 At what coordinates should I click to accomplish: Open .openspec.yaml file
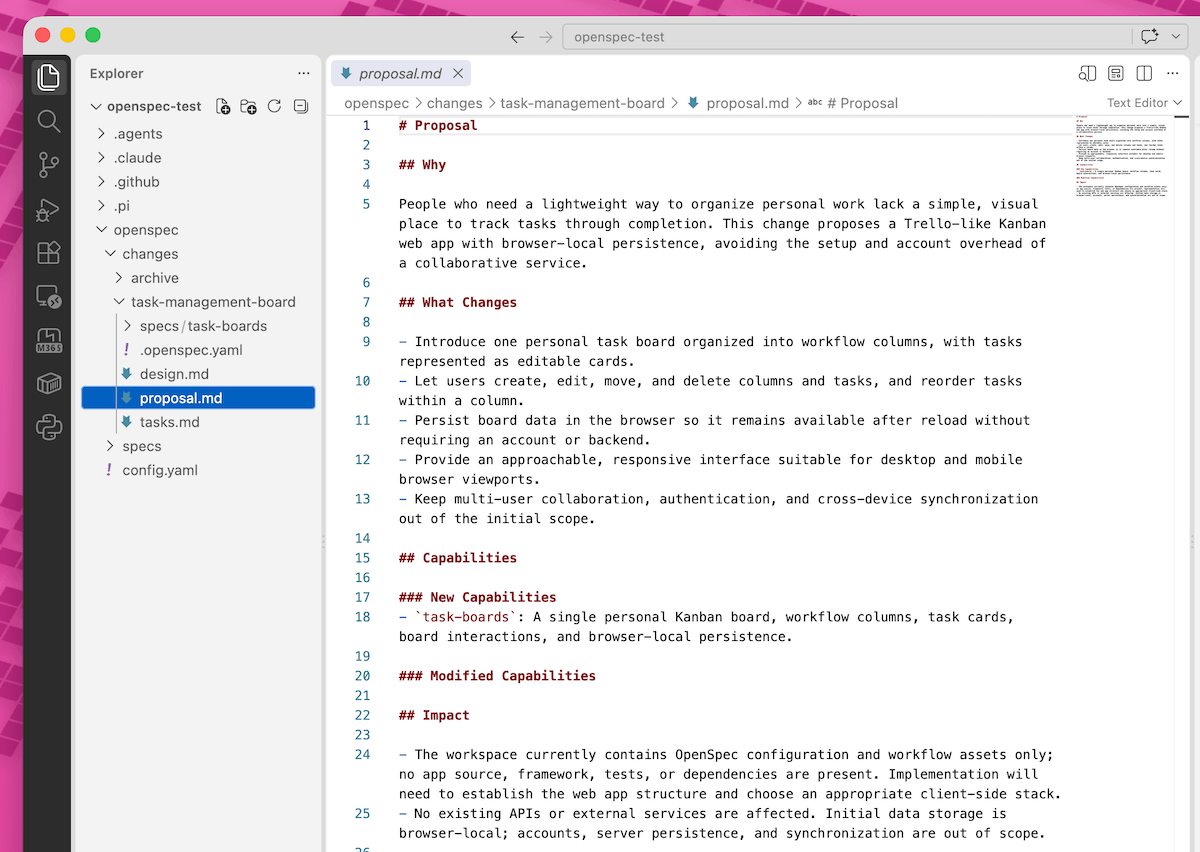click(x=191, y=350)
